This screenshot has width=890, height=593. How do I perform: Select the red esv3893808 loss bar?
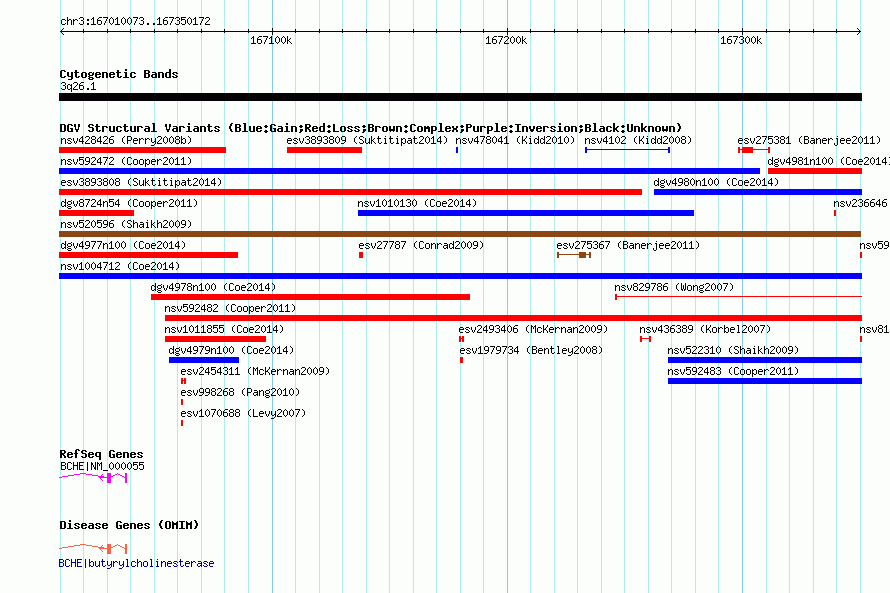[350, 192]
